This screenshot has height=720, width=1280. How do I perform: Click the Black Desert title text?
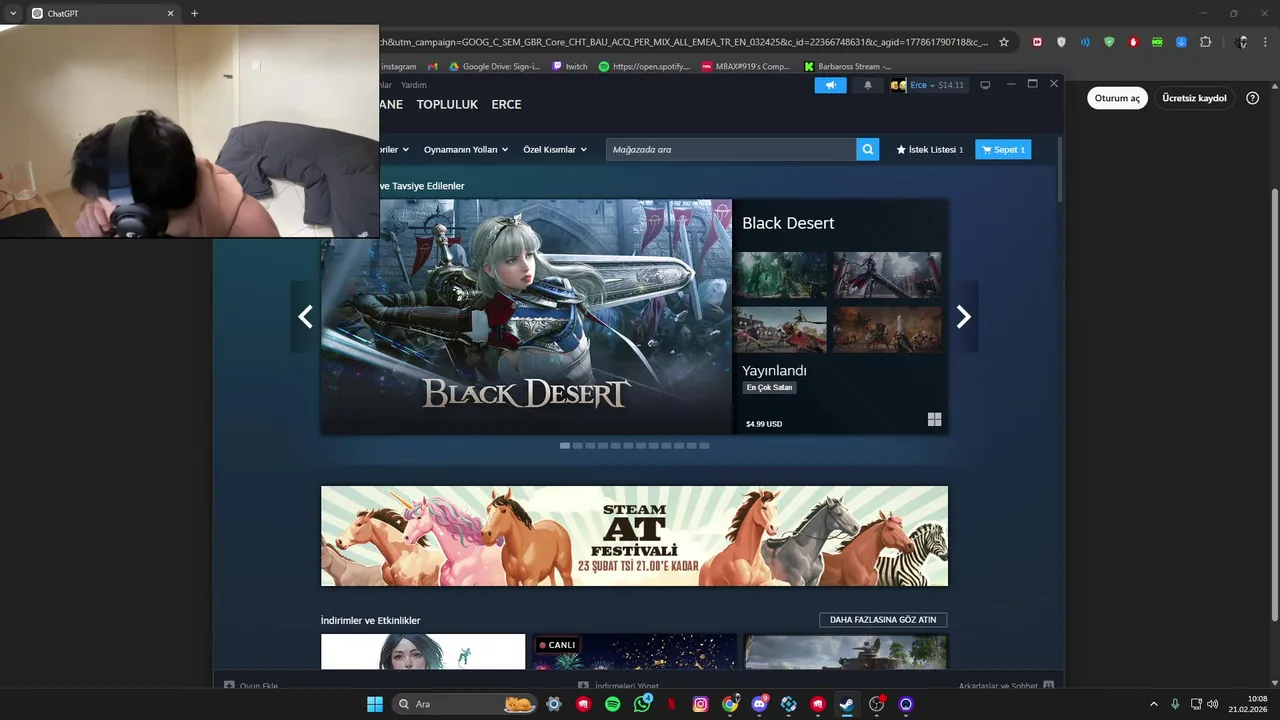tap(788, 223)
